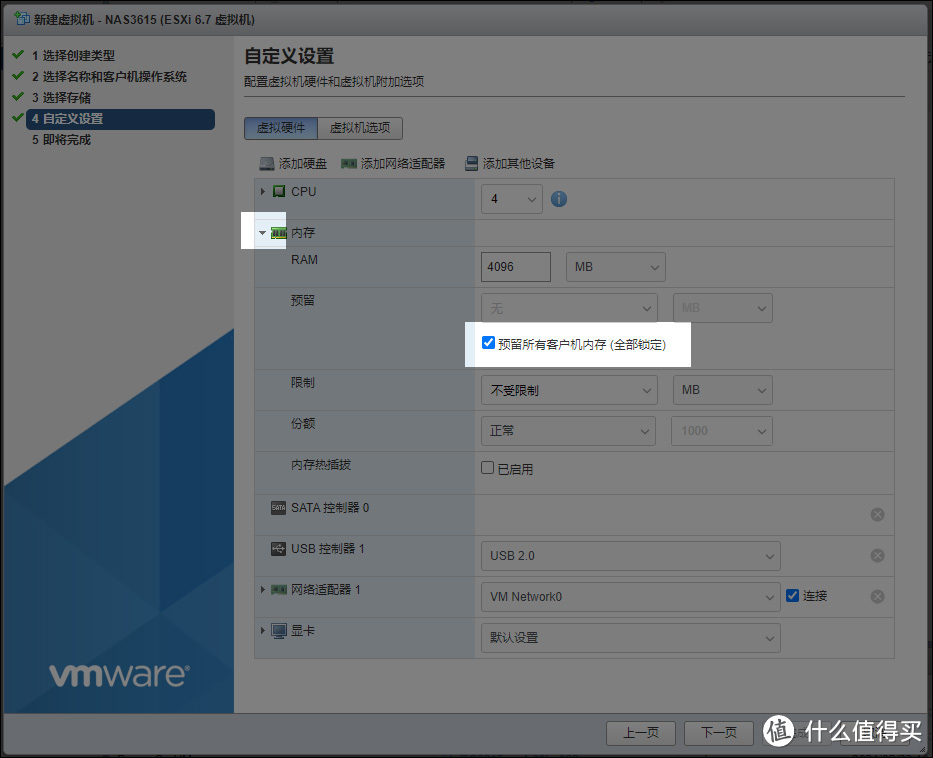
Task: Remove USB controller 1 with X icon
Action: point(877,556)
